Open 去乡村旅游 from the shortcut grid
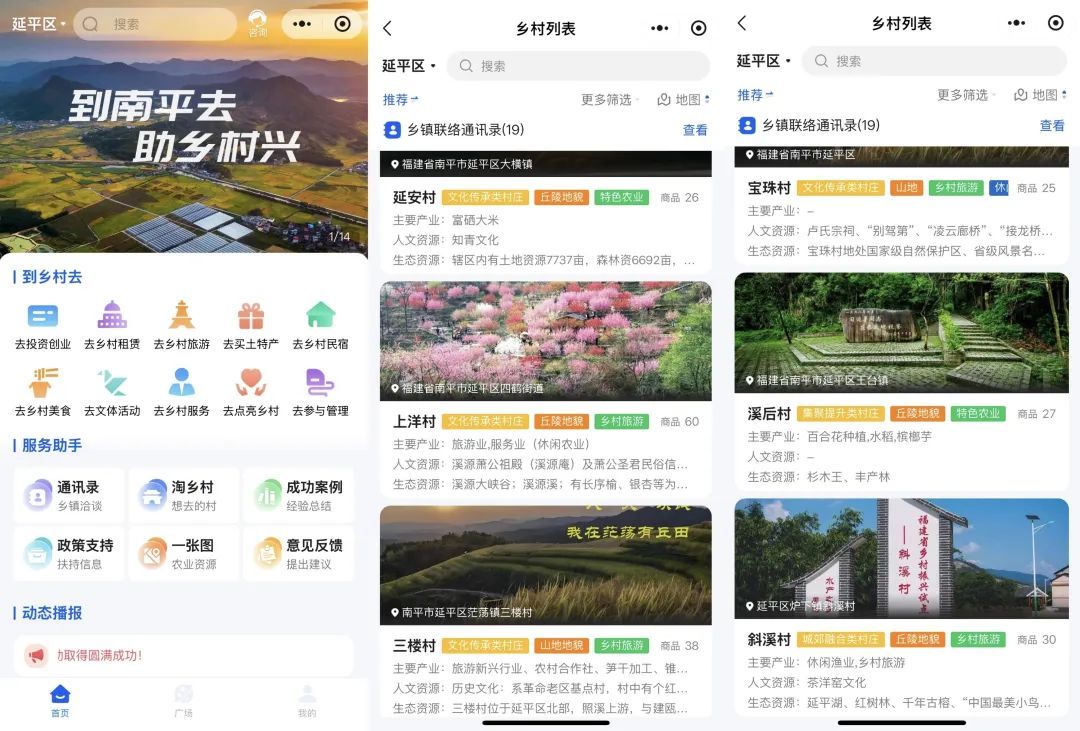 181,317
